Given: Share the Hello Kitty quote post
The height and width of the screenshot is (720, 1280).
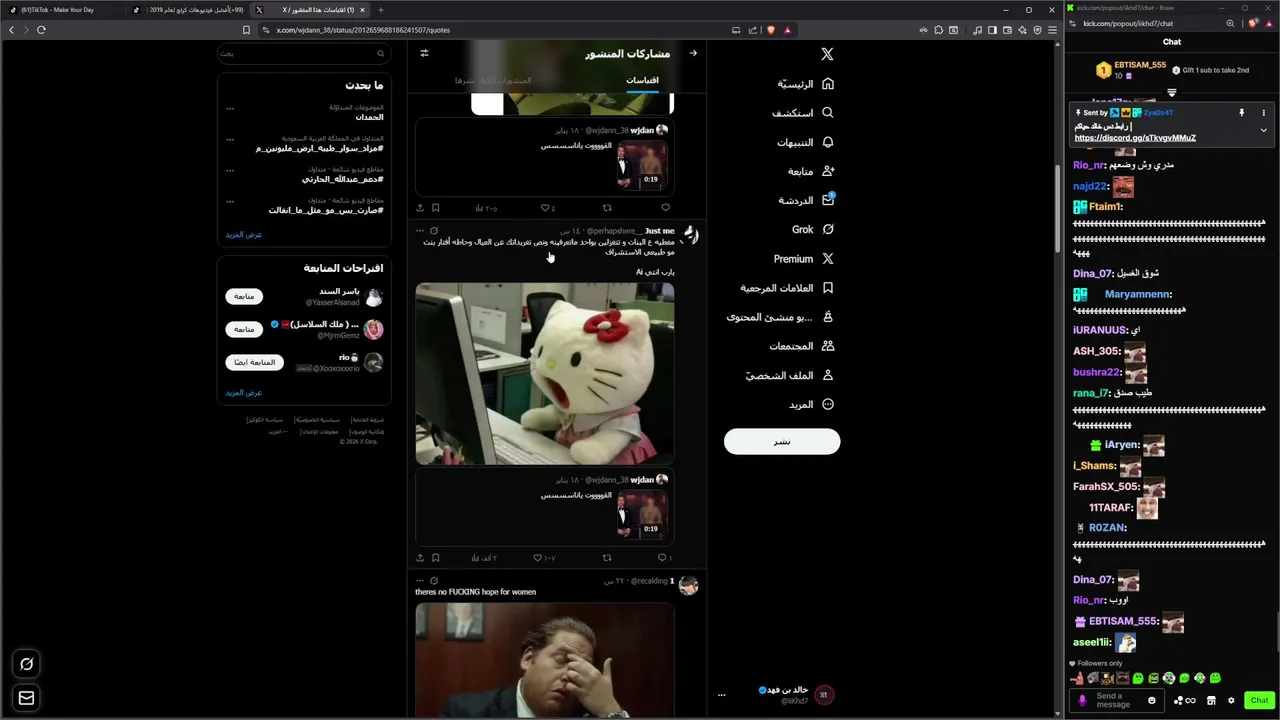Looking at the screenshot, I should (x=420, y=557).
